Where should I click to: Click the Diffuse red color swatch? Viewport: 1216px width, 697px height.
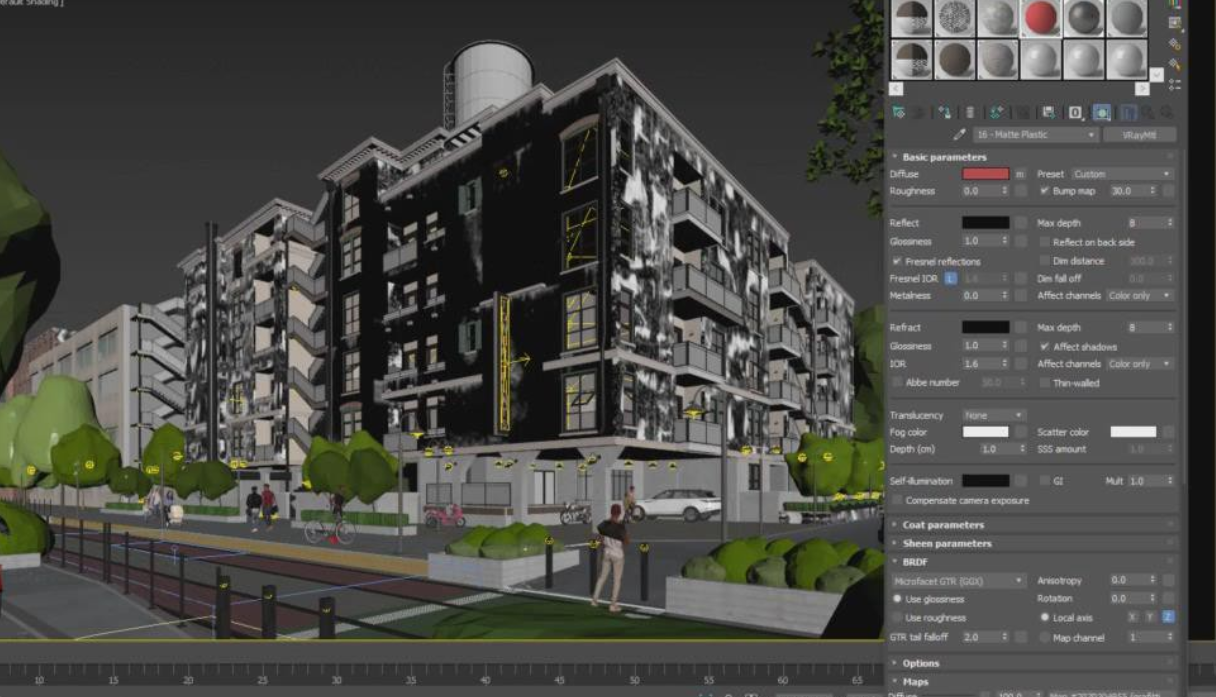(985, 174)
